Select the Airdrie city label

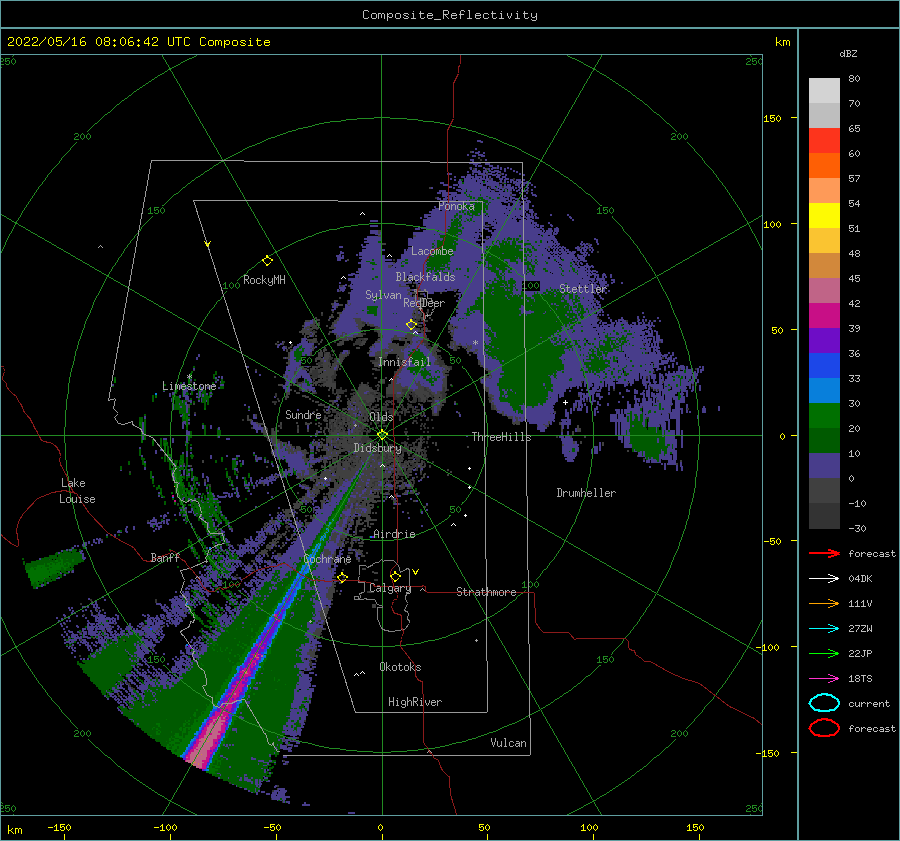pos(394,534)
